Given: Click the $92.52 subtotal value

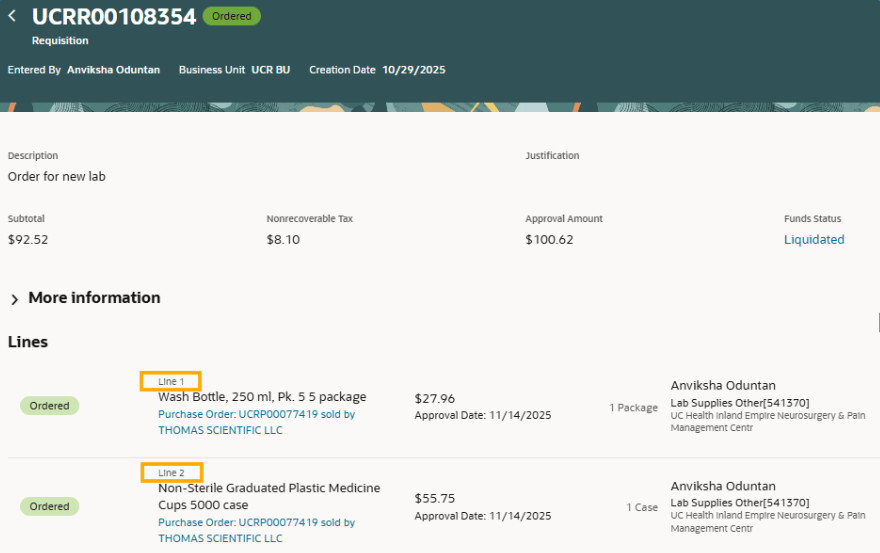Looking at the screenshot, I should [28, 240].
